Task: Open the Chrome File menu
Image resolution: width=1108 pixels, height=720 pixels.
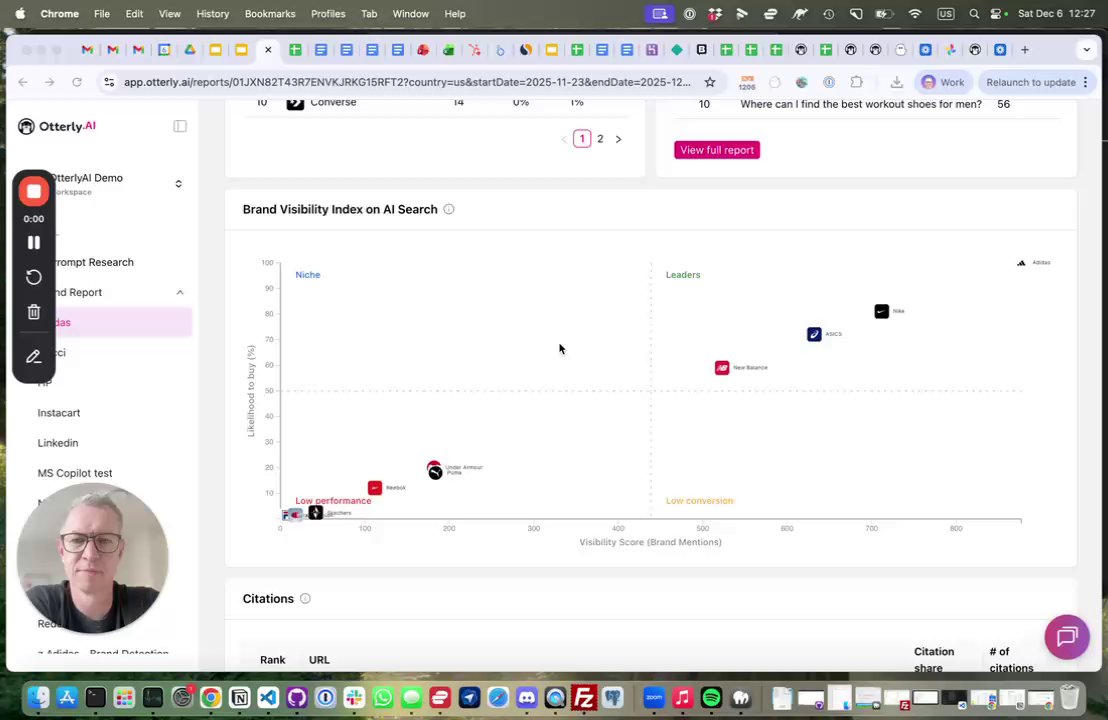Action: [x=102, y=13]
